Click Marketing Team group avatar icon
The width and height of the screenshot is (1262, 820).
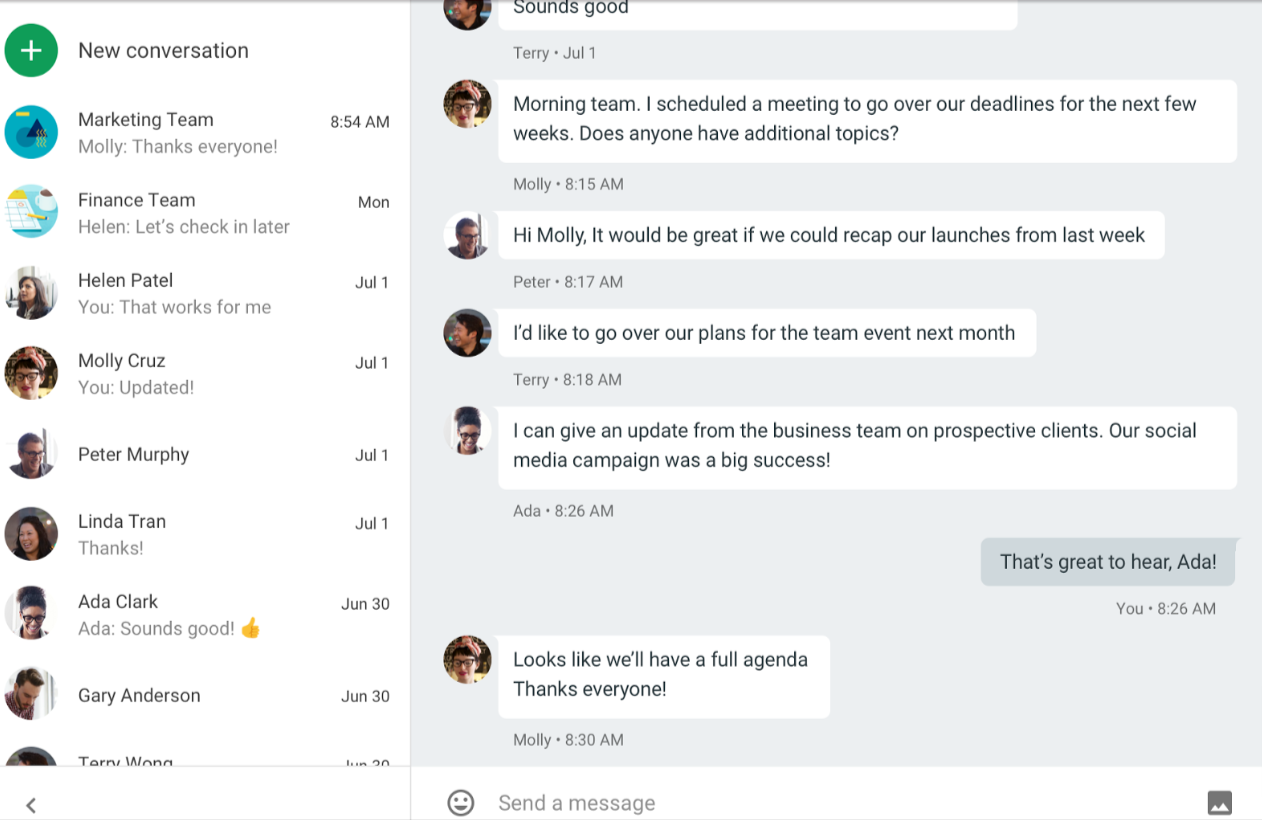coord(31,132)
